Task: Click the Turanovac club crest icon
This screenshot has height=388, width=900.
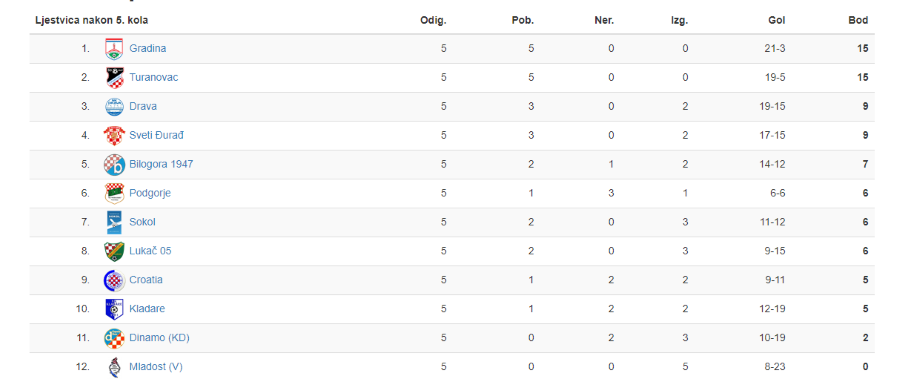Action: 114,77
